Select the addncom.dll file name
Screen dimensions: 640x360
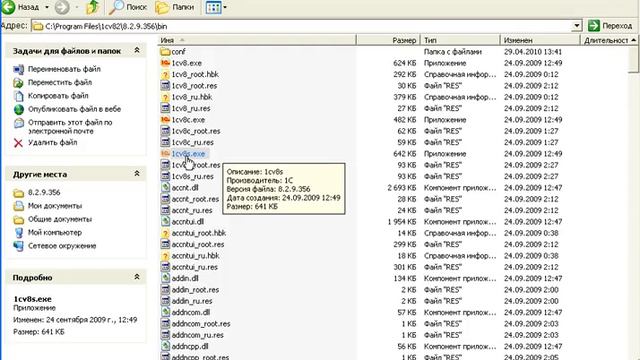click(191, 313)
